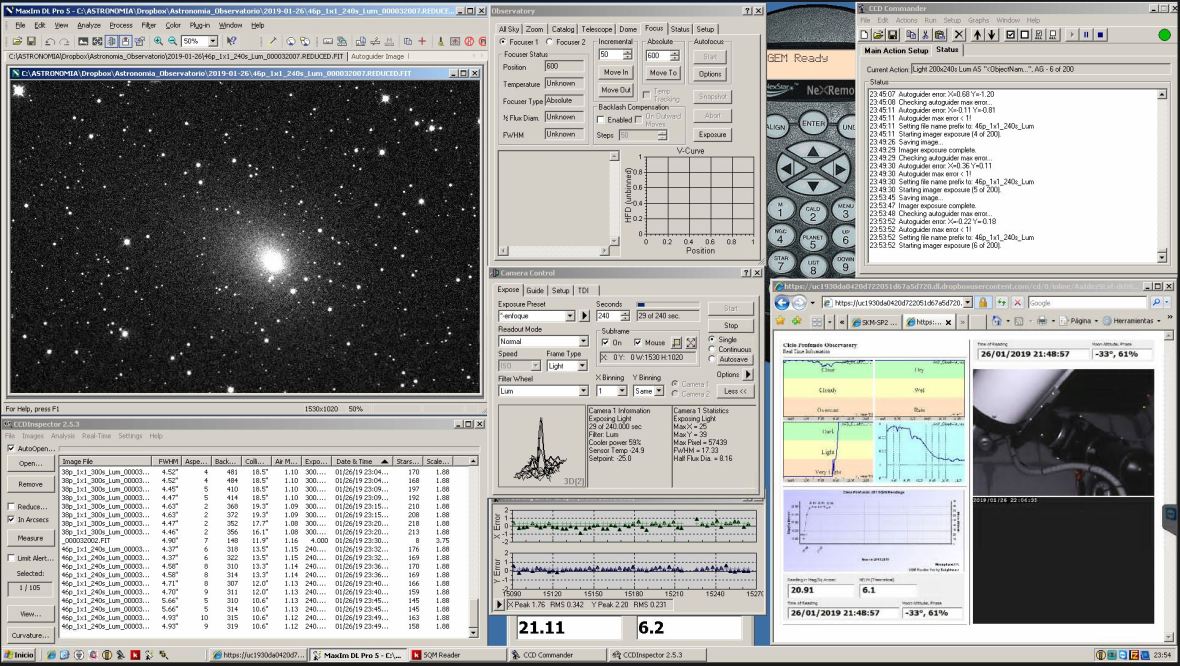Open the Frame Type dropdown showing Light
Image resolution: width=1180 pixels, height=666 pixels.
[582, 366]
